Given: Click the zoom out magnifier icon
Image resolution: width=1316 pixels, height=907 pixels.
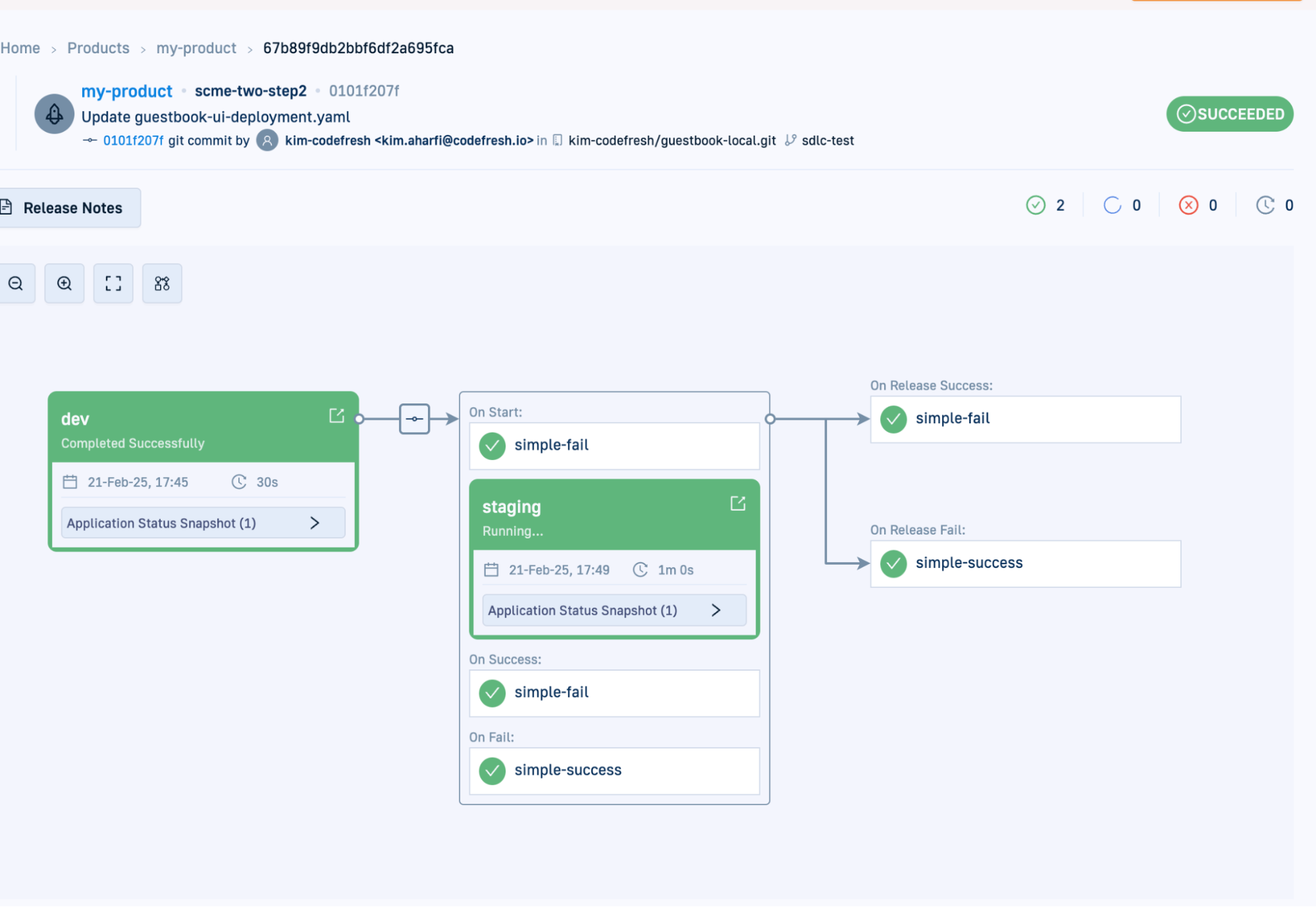Looking at the screenshot, I should pos(16,284).
